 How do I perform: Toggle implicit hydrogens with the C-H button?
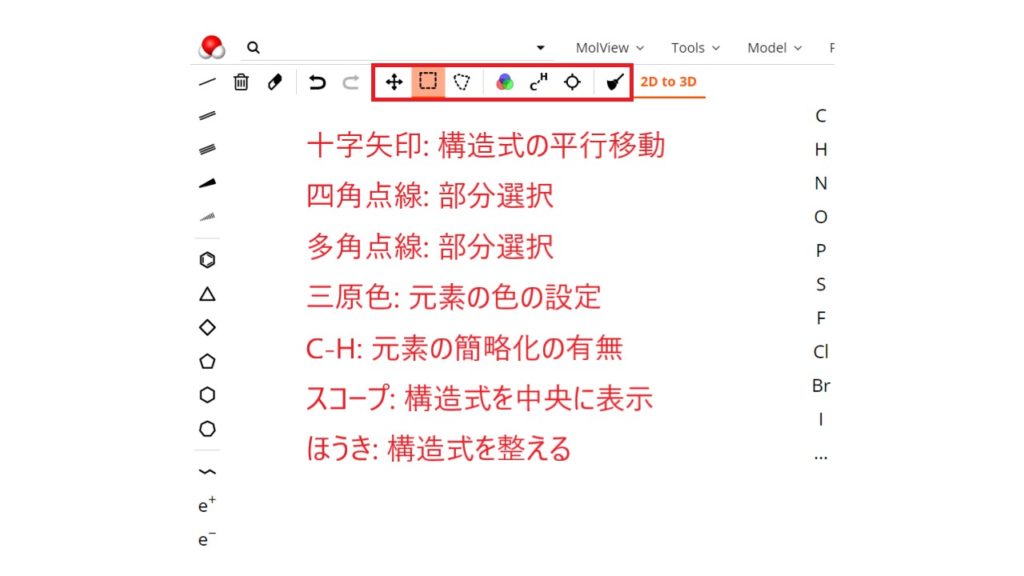(x=538, y=82)
